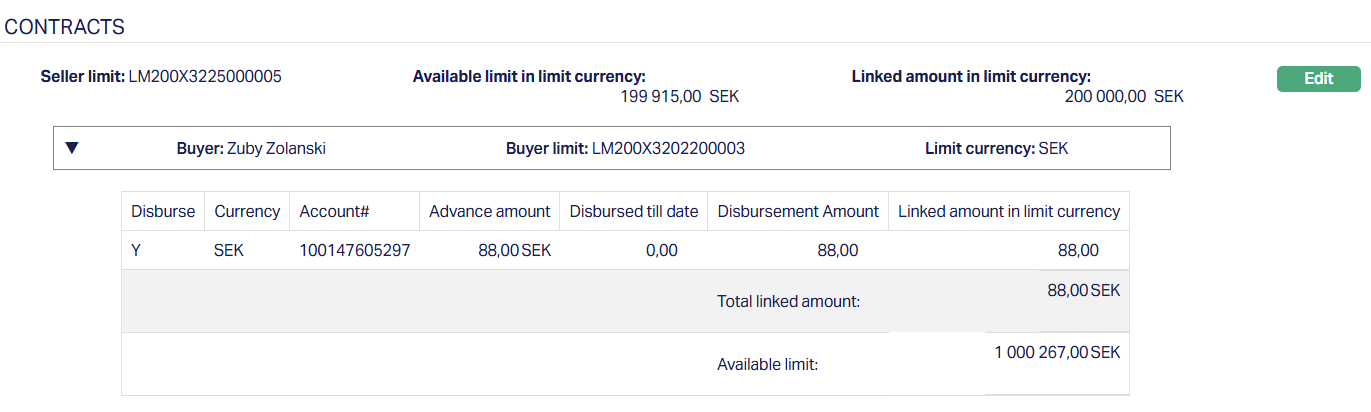This screenshot has height=412, width=1371.
Task: Click the 88,00 SEK advance amount cell
Action: click(514, 251)
